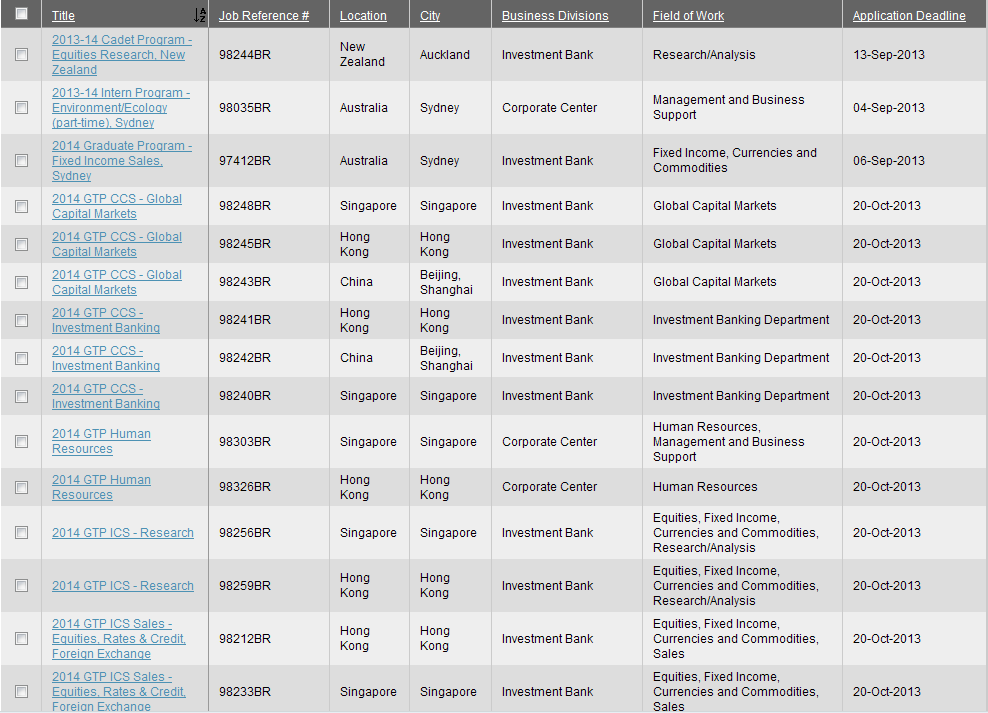The width and height of the screenshot is (988, 713).
Task: Open the 2014 GTP Human Resources link for 98326BR
Action: tap(101, 487)
